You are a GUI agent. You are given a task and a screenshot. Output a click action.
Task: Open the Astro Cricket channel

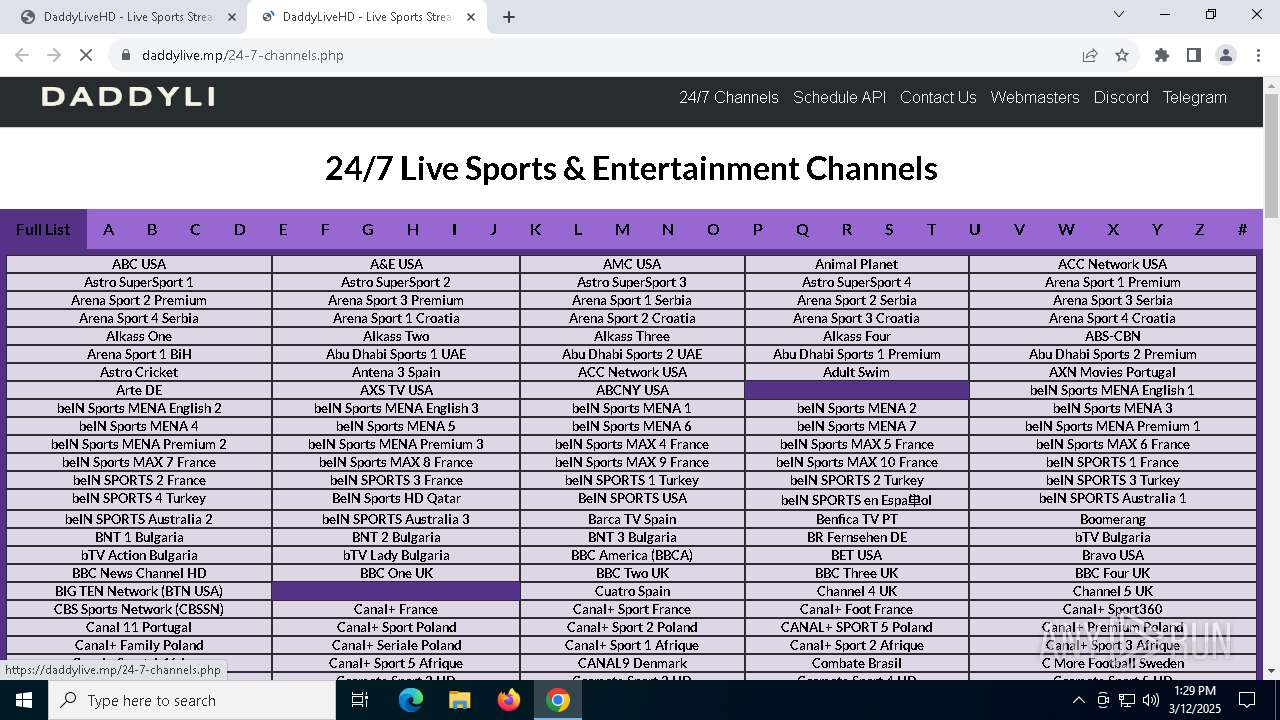[139, 372]
